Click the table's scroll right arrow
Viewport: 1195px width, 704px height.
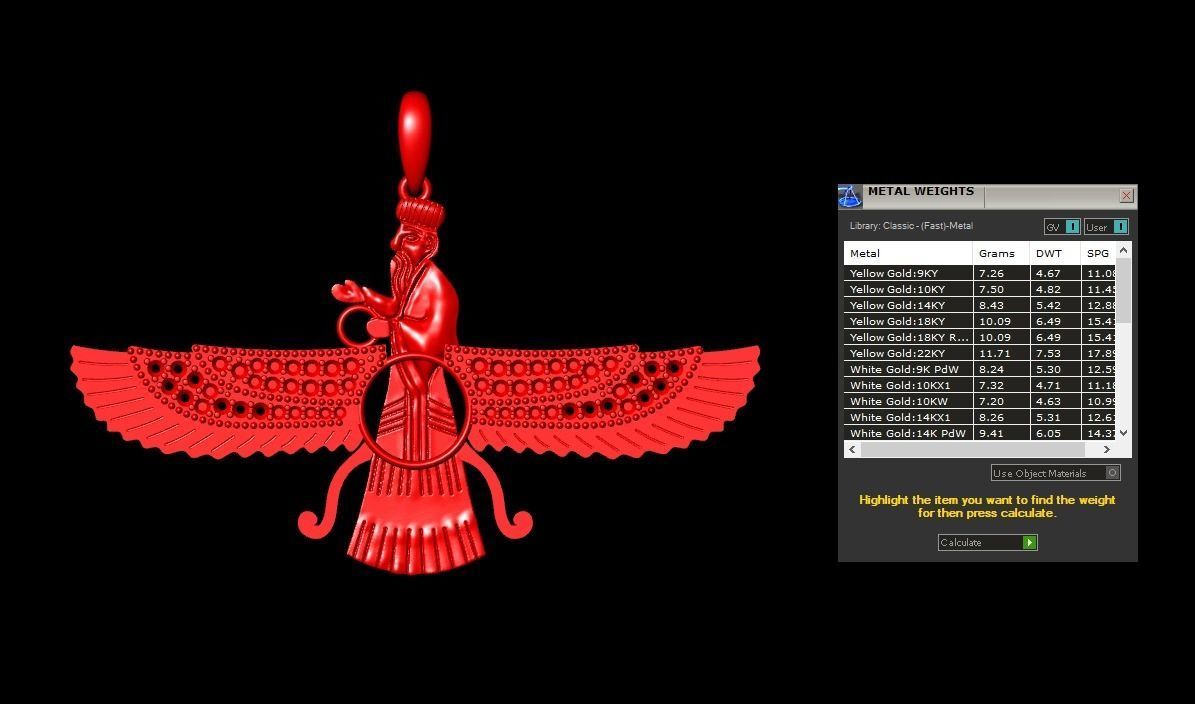click(x=1107, y=450)
